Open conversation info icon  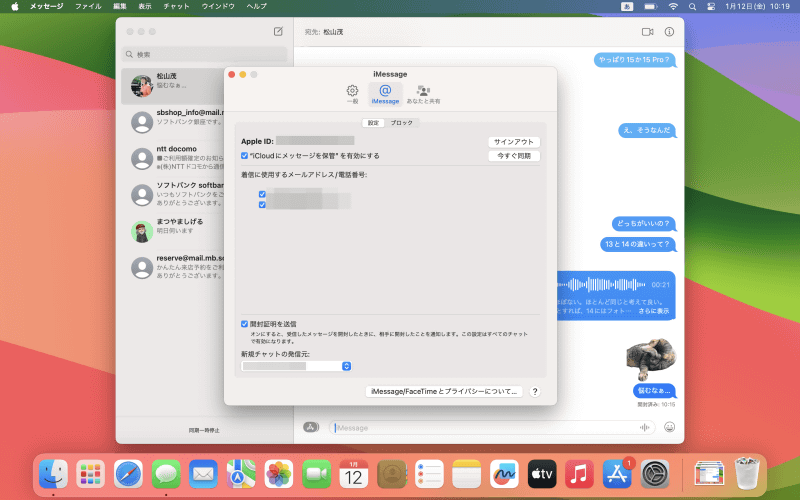669,32
